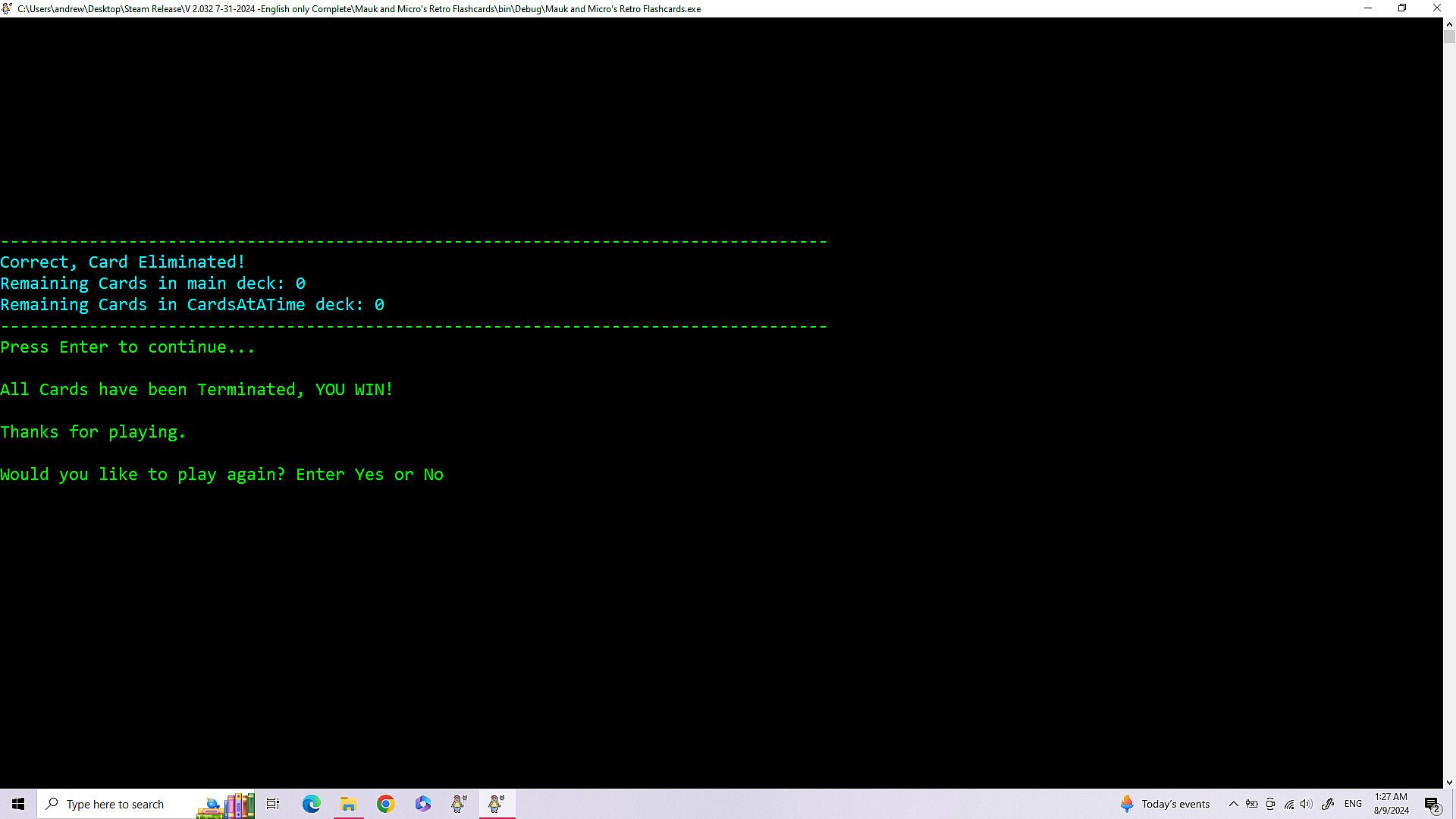
Task: Click the Meet Now camera tray icon
Action: click(1270, 804)
